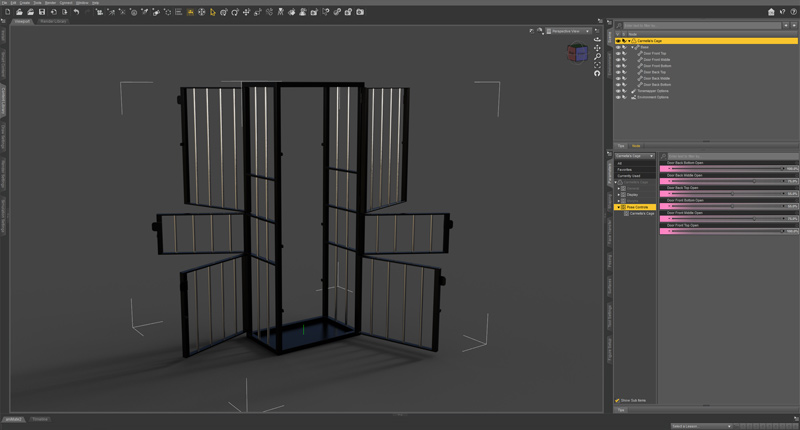This screenshot has height=430, width=800.
Task: Adjust the Door Back Top Open slider
Action: (729, 193)
